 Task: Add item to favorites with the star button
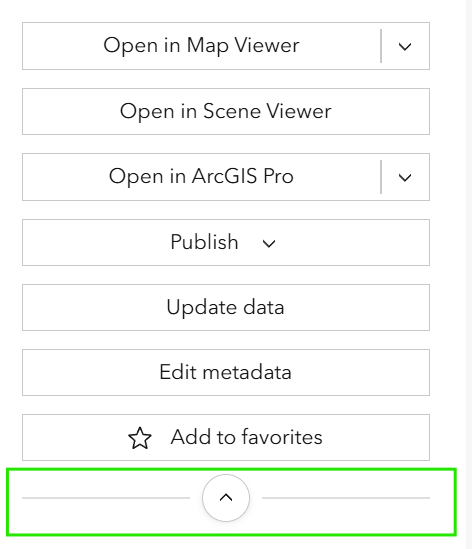tap(226, 437)
